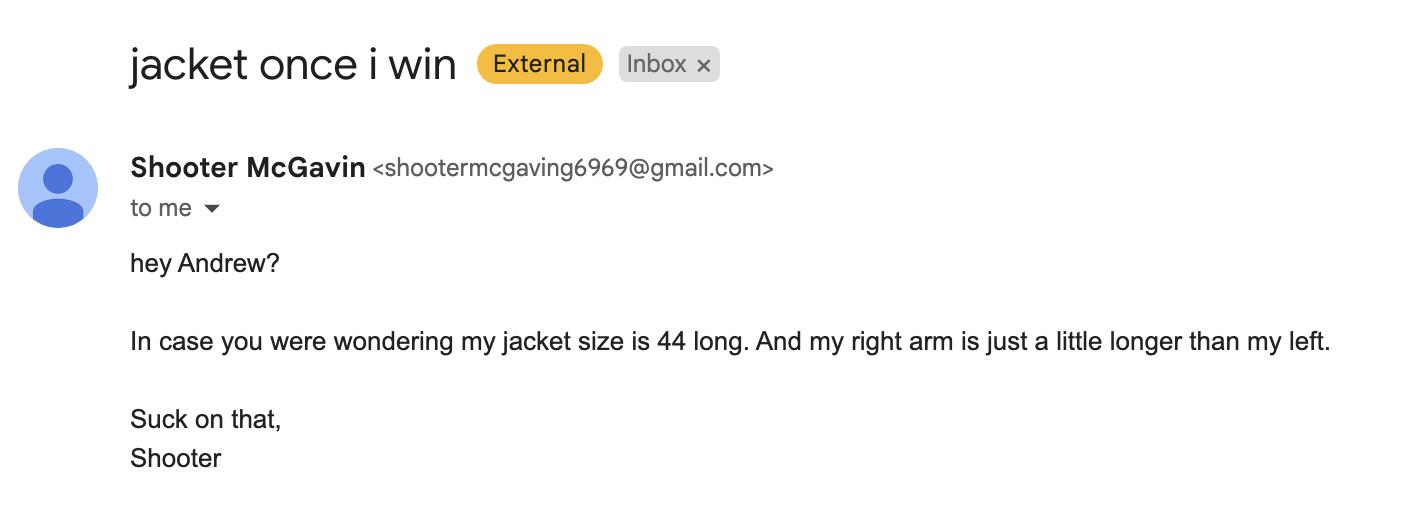Click the sender's profile avatar icon
This screenshot has height=522, width=1402.
pyautogui.click(x=58, y=188)
